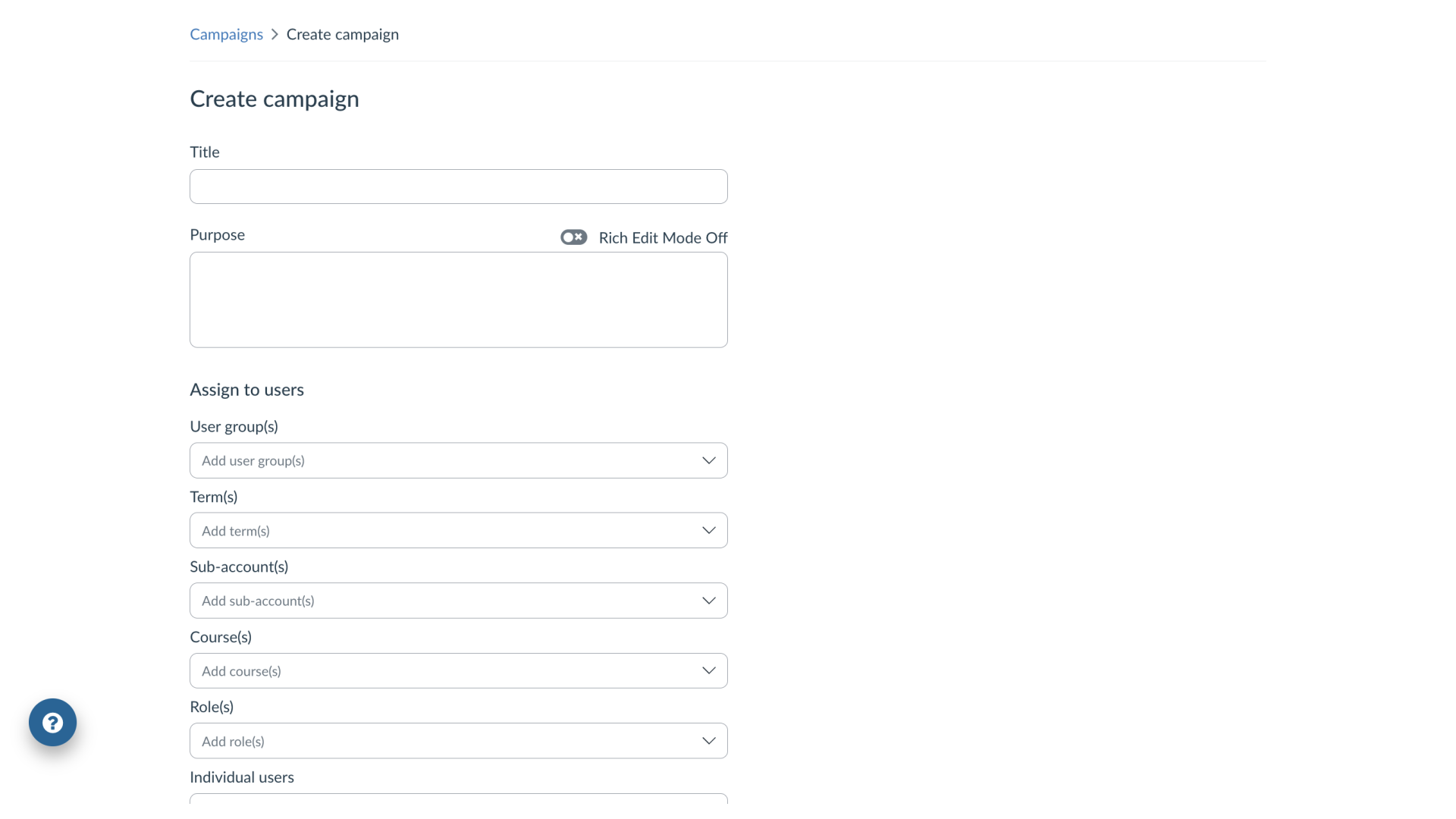Screen dimensions: 1456x819
Task: Click inside the Purpose text area
Action: point(459,300)
